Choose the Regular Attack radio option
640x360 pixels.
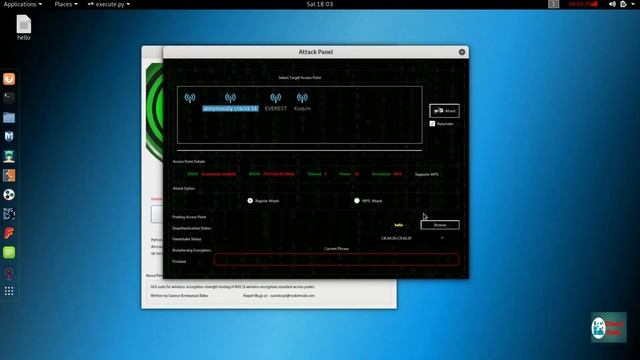tap(250, 200)
